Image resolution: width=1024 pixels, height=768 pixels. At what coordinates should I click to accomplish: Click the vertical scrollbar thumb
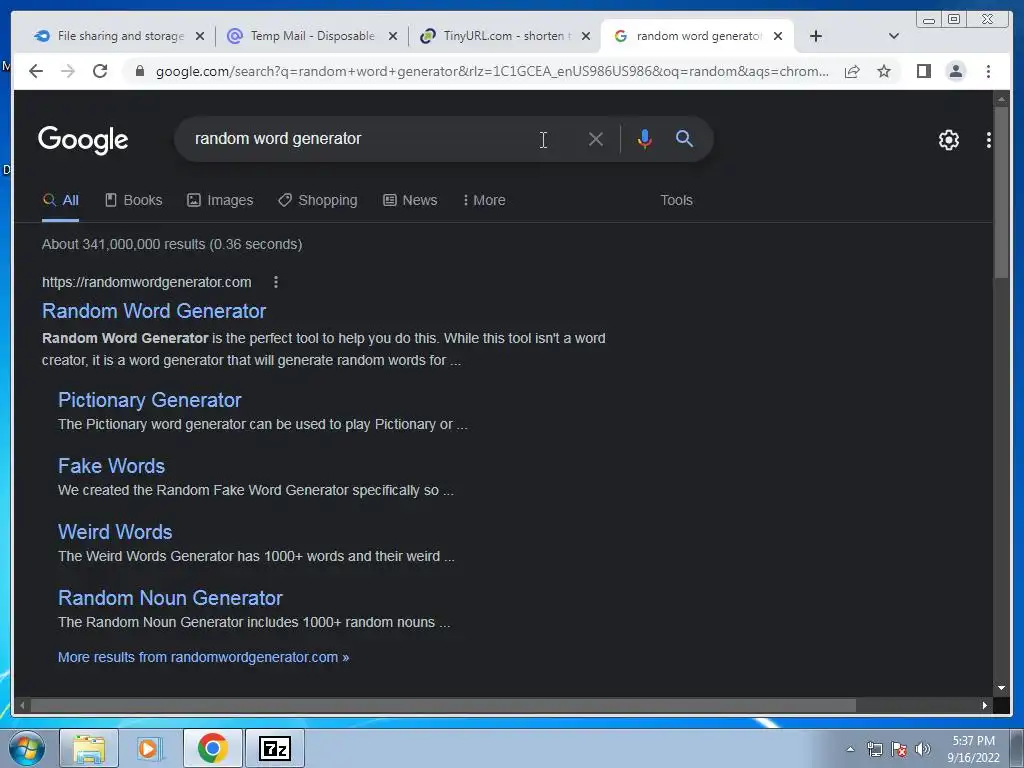click(1001, 193)
